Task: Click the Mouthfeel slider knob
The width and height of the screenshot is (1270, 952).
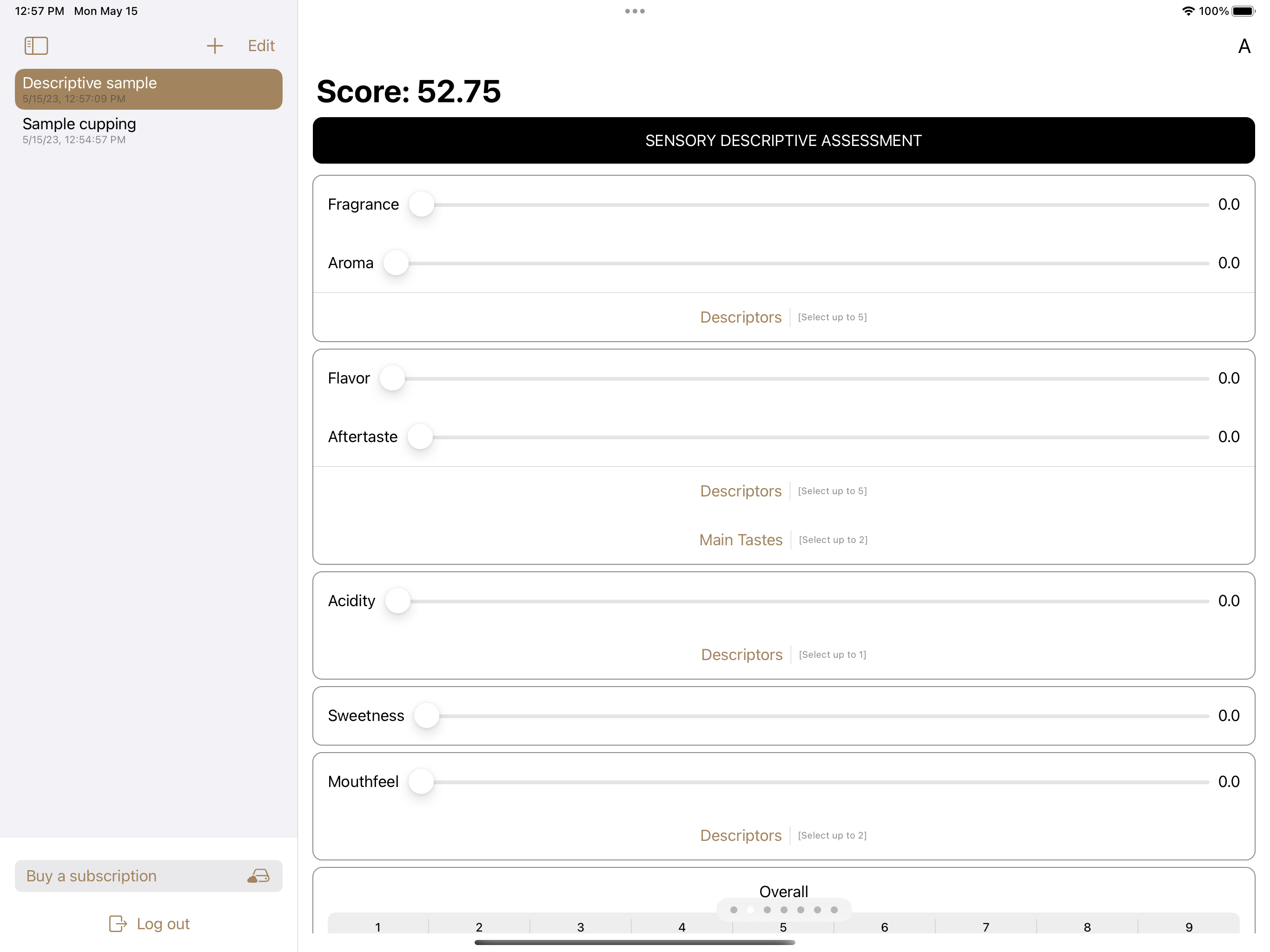Action: 422,782
